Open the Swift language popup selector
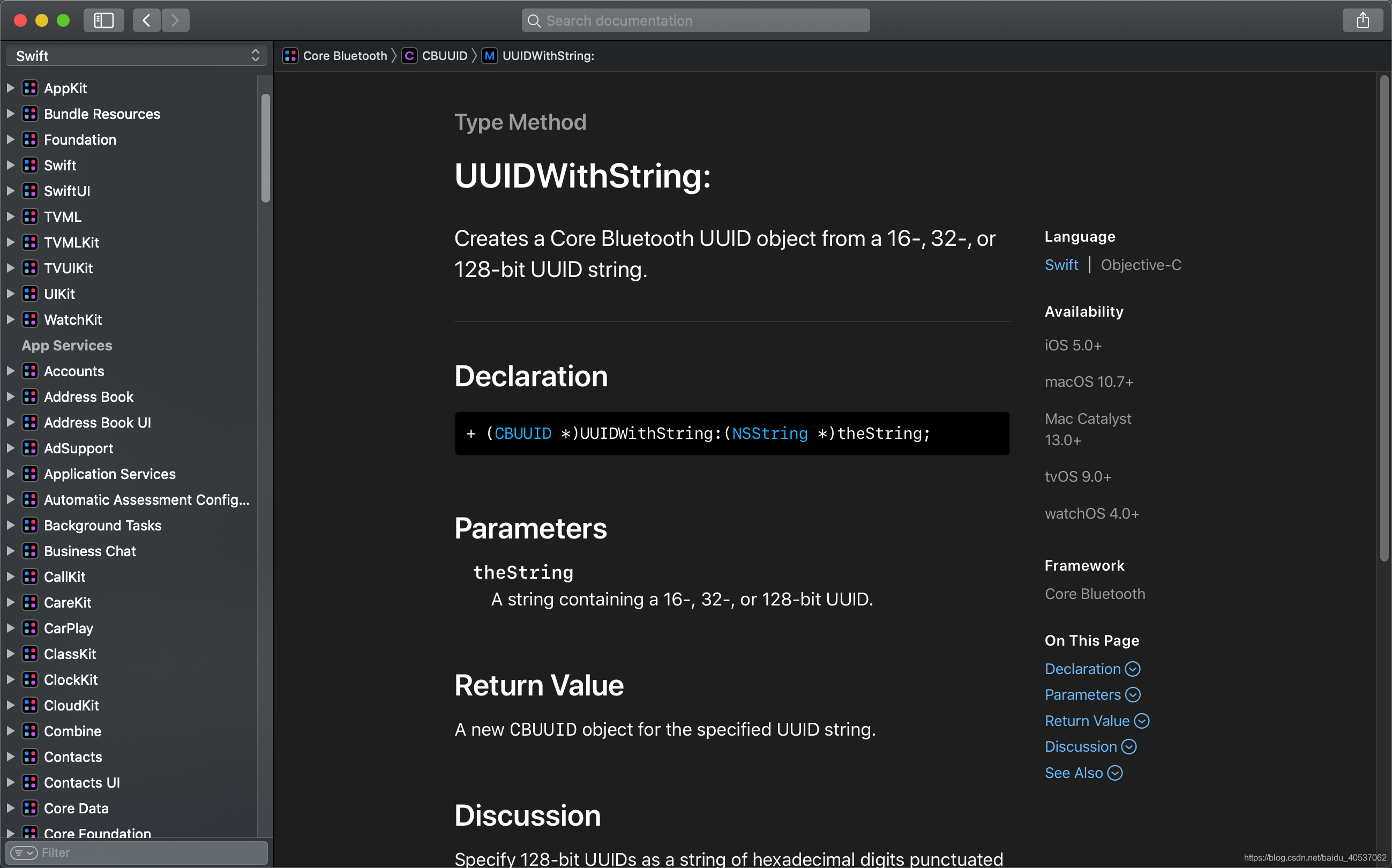The height and width of the screenshot is (868, 1392). pos(137,56)
